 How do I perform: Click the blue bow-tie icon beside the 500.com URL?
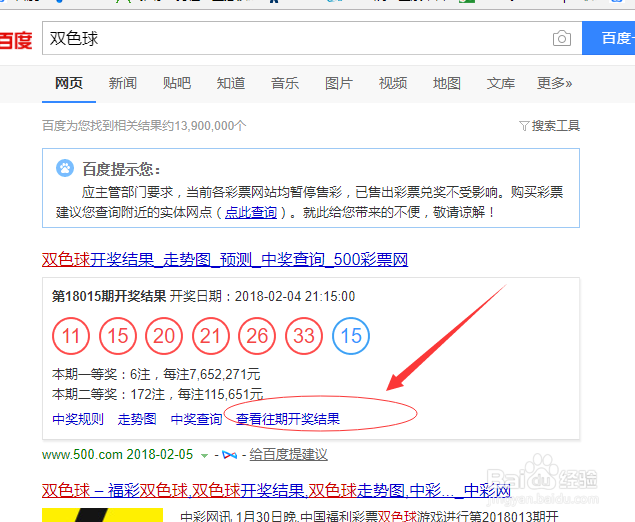pyautogui.click(x=230, y=455)
